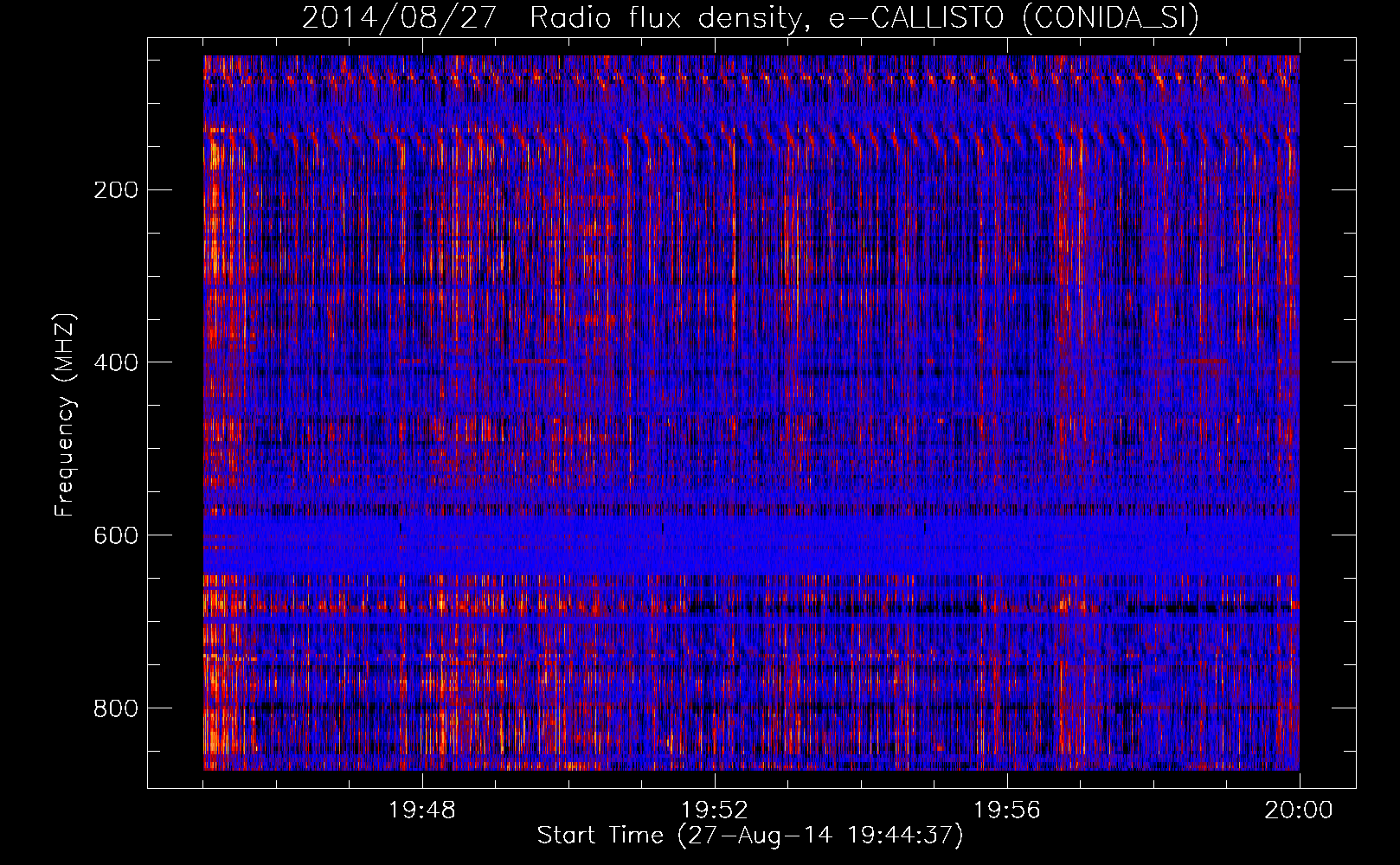The width and height of the screenshot is (1400, 865).
Task: Click the plot title date 2014/08/27
Action: [x=399, y=17]
